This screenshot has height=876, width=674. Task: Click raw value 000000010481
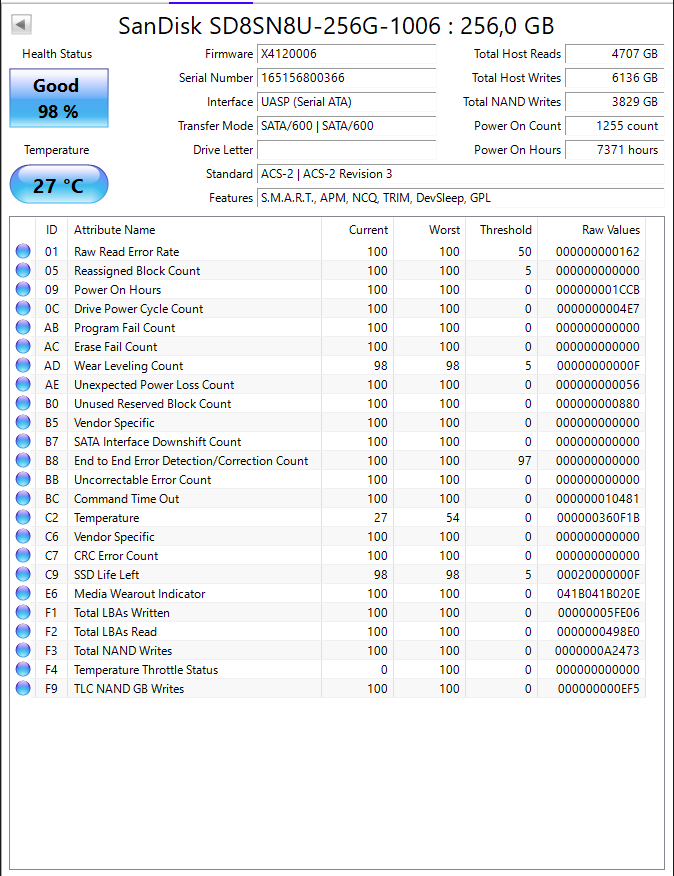[597, 499]
